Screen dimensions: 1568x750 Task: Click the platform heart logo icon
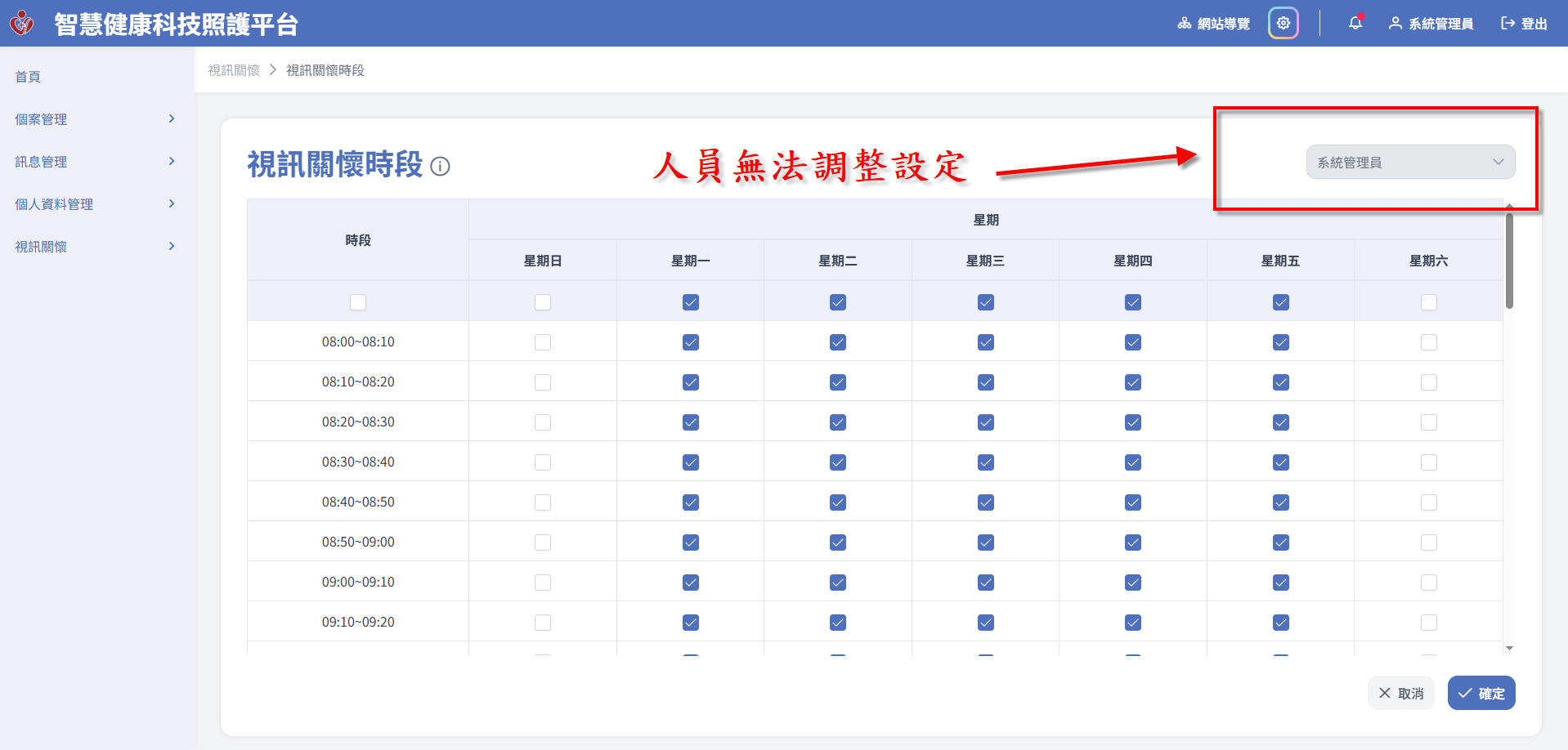[22, 23]
